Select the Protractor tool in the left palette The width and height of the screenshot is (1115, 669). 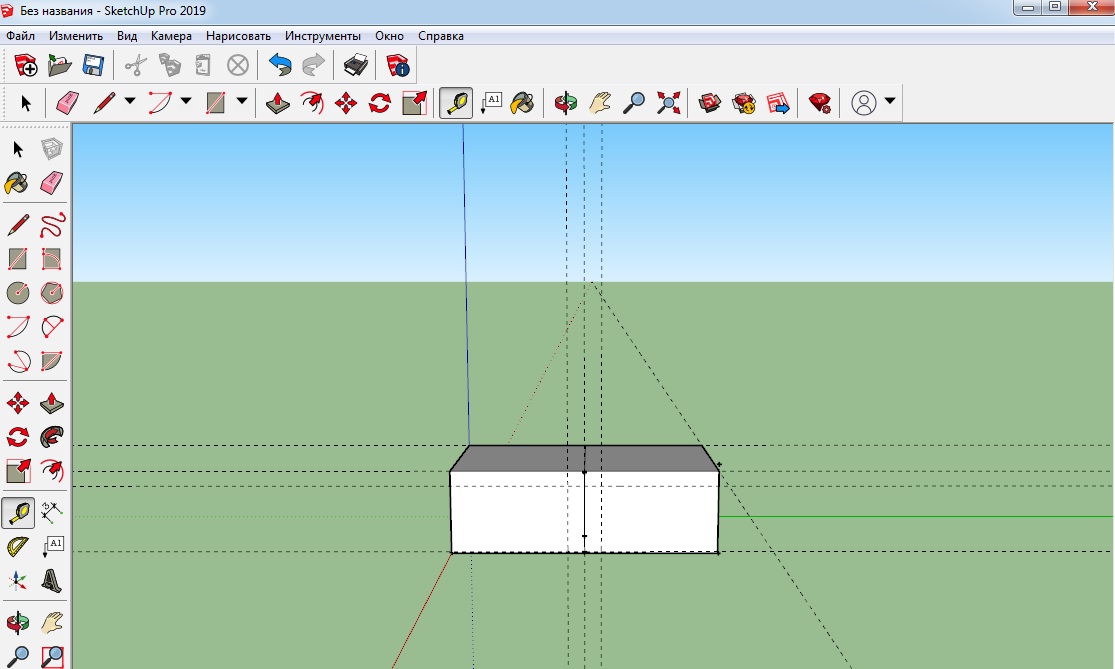tap(18, 546)
